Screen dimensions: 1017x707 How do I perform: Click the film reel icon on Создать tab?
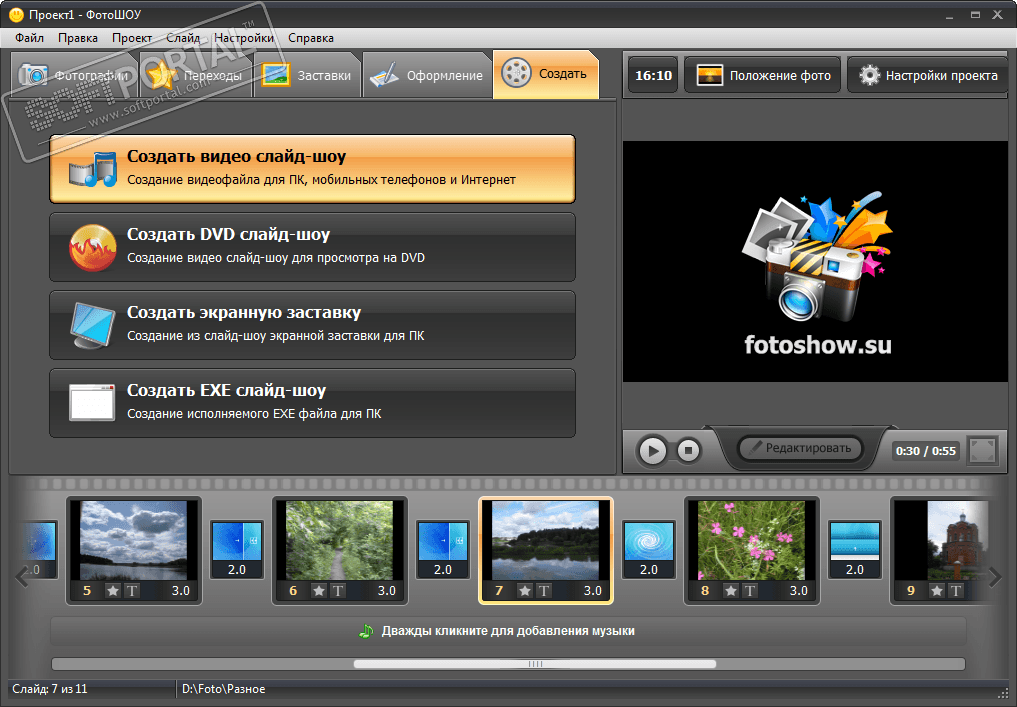[516, 73]
